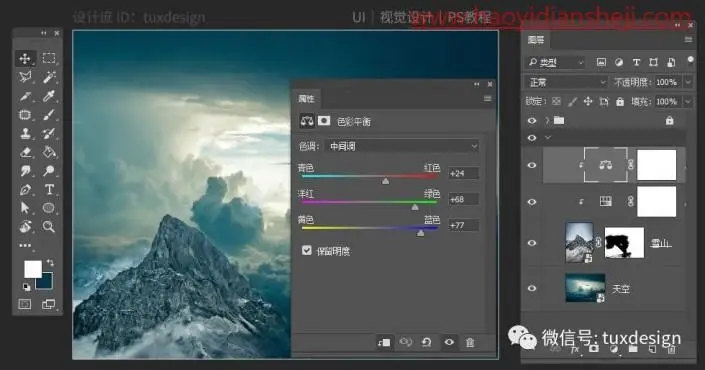
Task: Expand the collapsed folder group
Action: (547, 120)
